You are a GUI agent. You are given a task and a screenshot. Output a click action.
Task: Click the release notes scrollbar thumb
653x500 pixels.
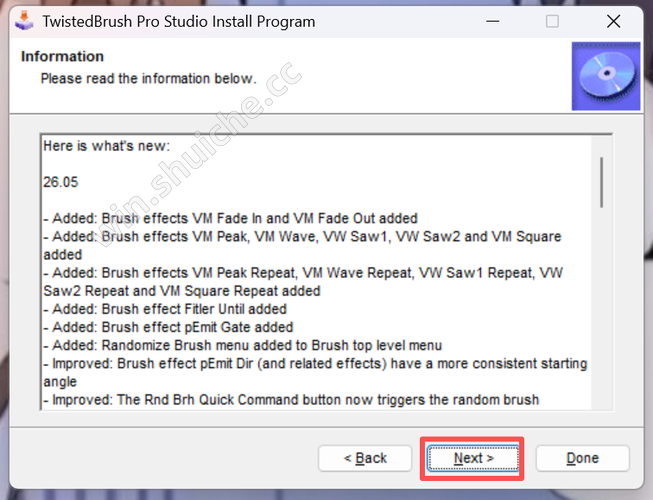601,180
